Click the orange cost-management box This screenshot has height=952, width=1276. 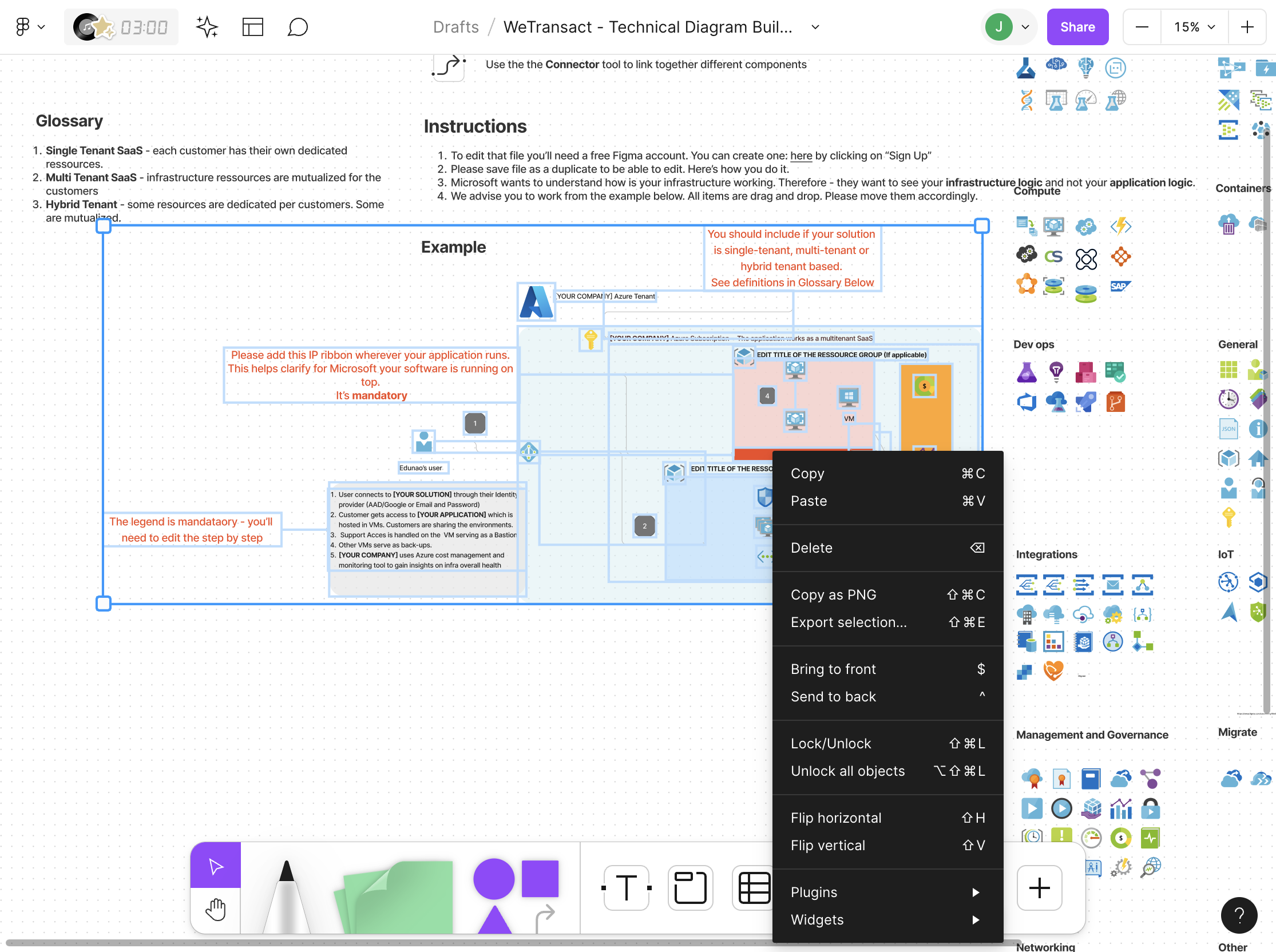(x=926, y=407)
